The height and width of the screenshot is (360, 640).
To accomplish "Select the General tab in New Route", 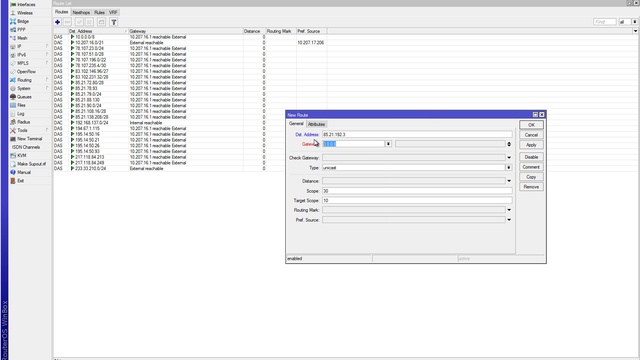I will click(x=296, y=124).
